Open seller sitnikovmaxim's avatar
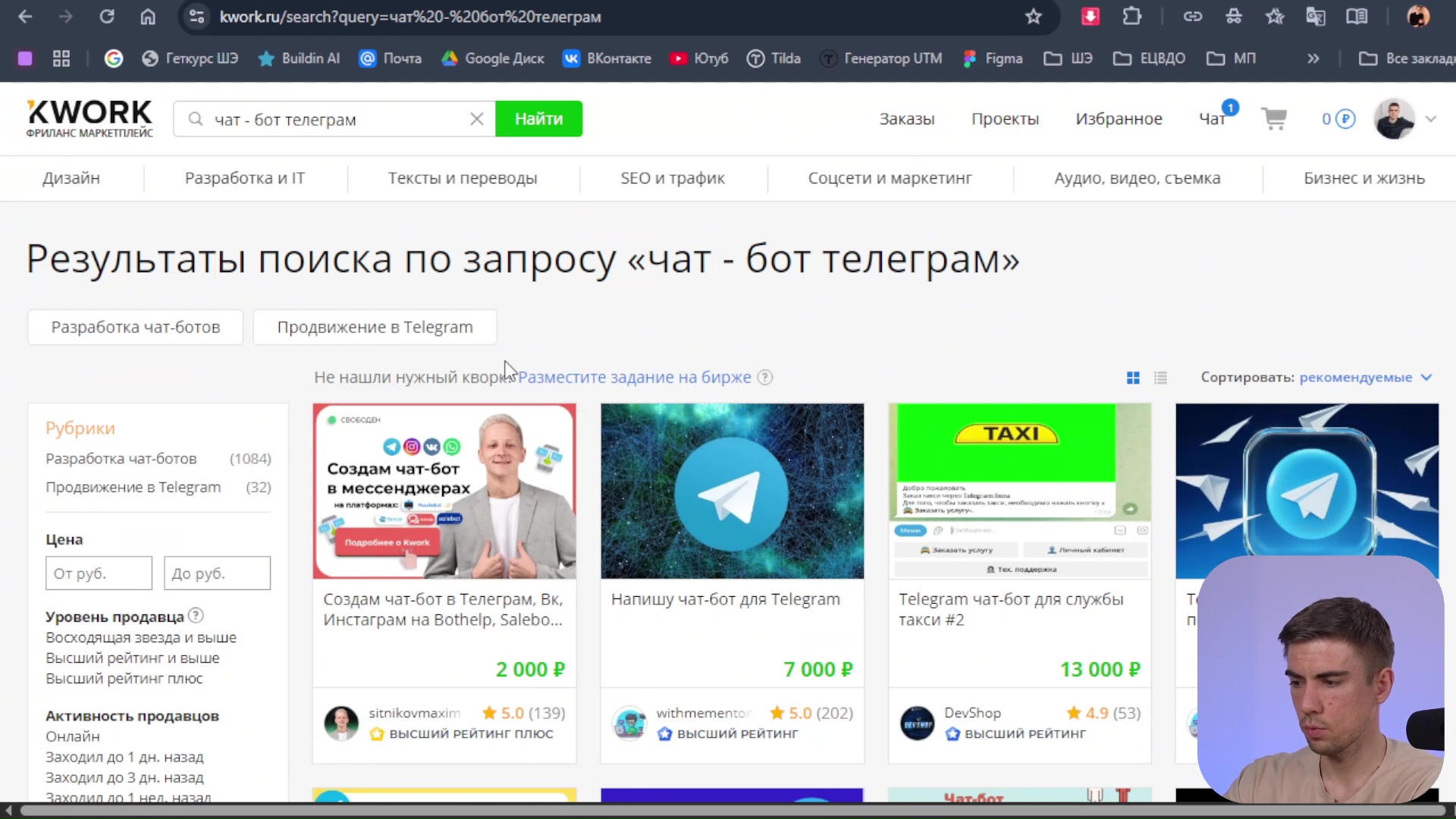1456x819 pixels. pos(341,723)
